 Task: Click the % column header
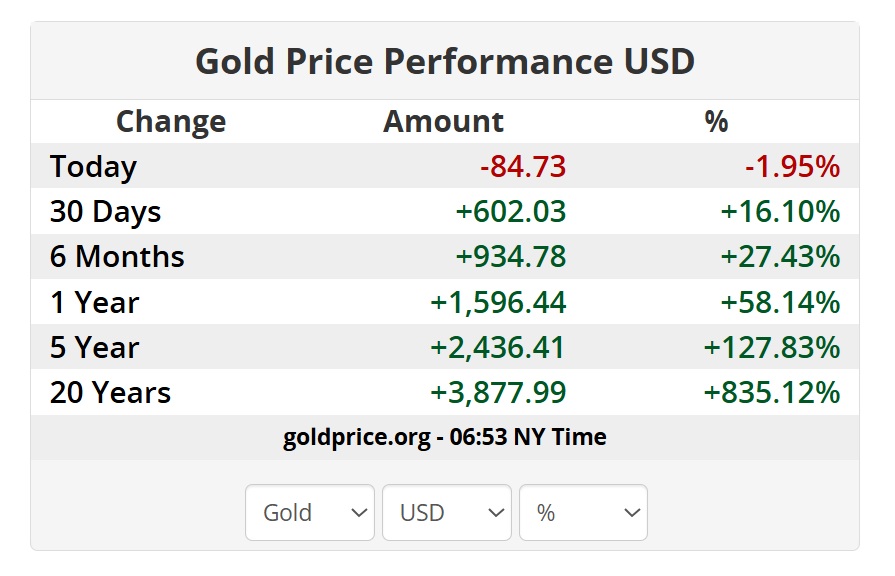tap(716, 122)
